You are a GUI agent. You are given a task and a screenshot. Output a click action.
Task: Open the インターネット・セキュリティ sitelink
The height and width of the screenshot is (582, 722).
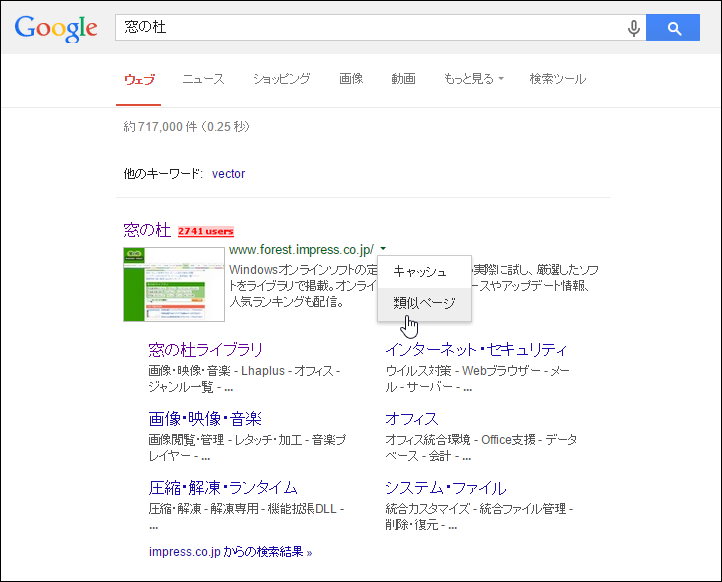476,350
